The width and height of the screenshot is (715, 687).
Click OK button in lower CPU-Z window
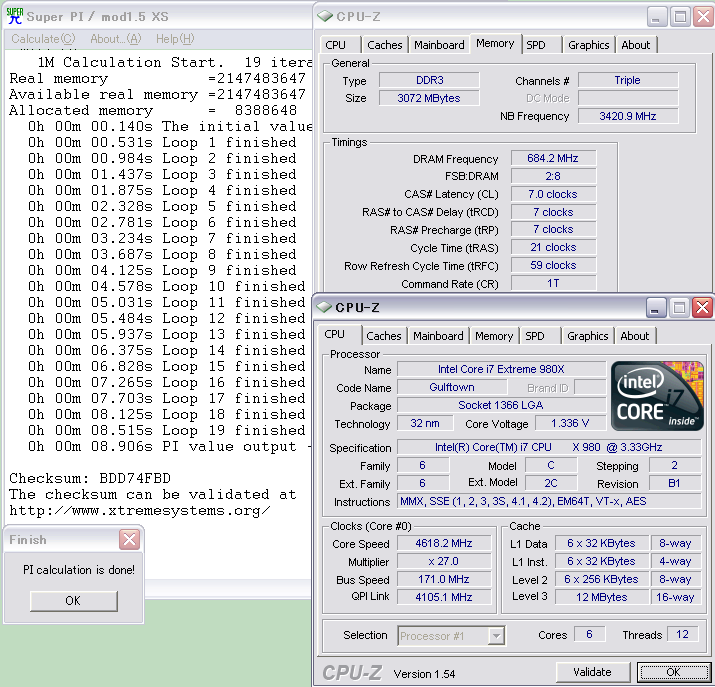(674, 672)
